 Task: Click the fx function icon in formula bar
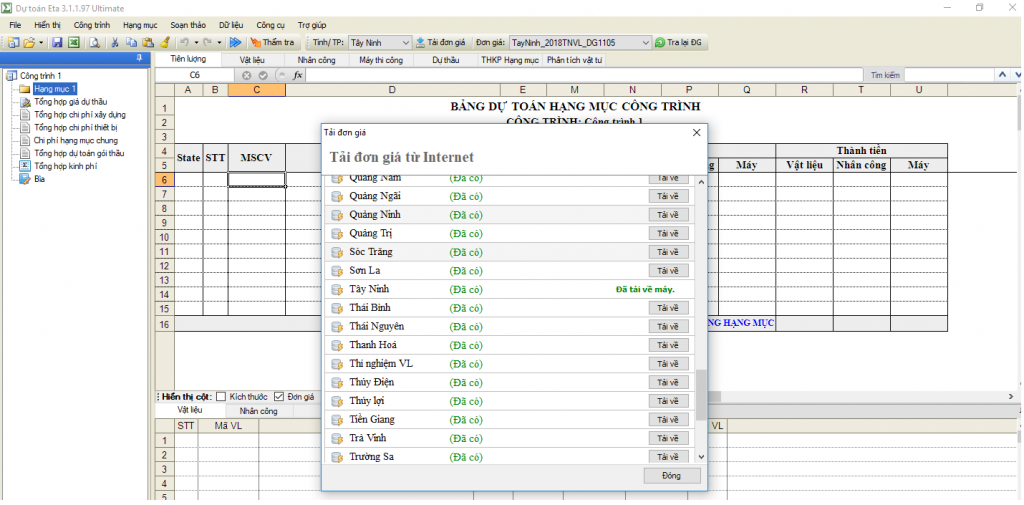(x=297, y=75)
